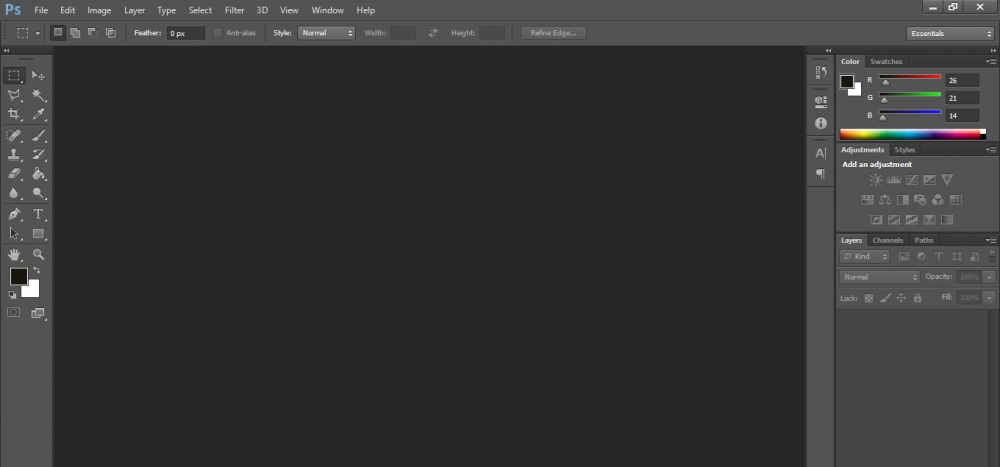Image resolution: width=1000 pixels, height=467 pixels.
Task: Select the Dodge tool
Action: [x=38, y=193]
